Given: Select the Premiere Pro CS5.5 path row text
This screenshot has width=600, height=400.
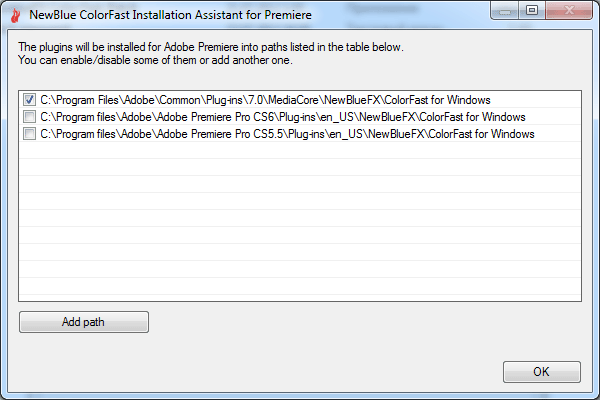Looking at the screenshot, I should (287, 134).
